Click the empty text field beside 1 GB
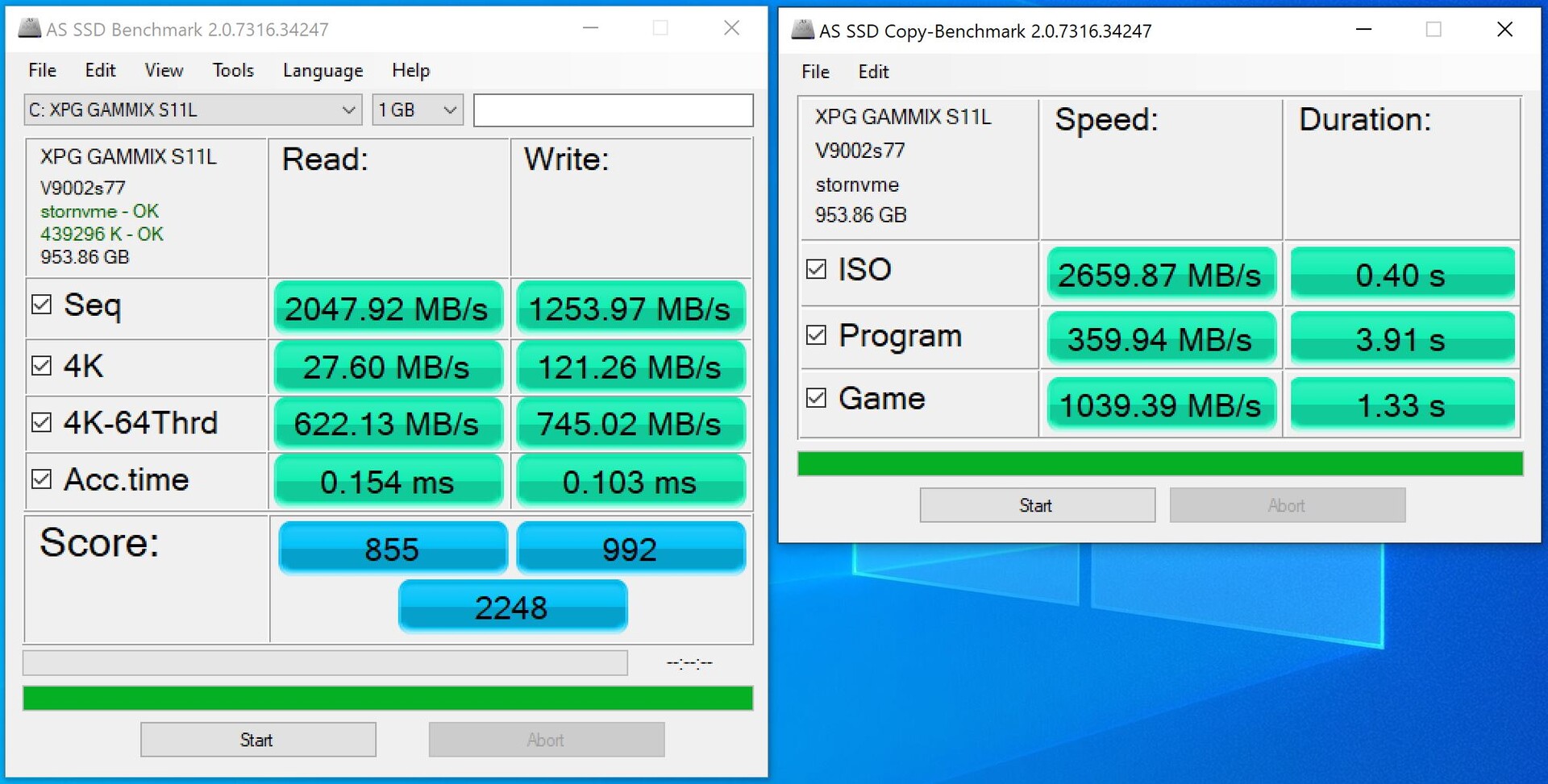Screen dimensions: 1548x784 614,110
